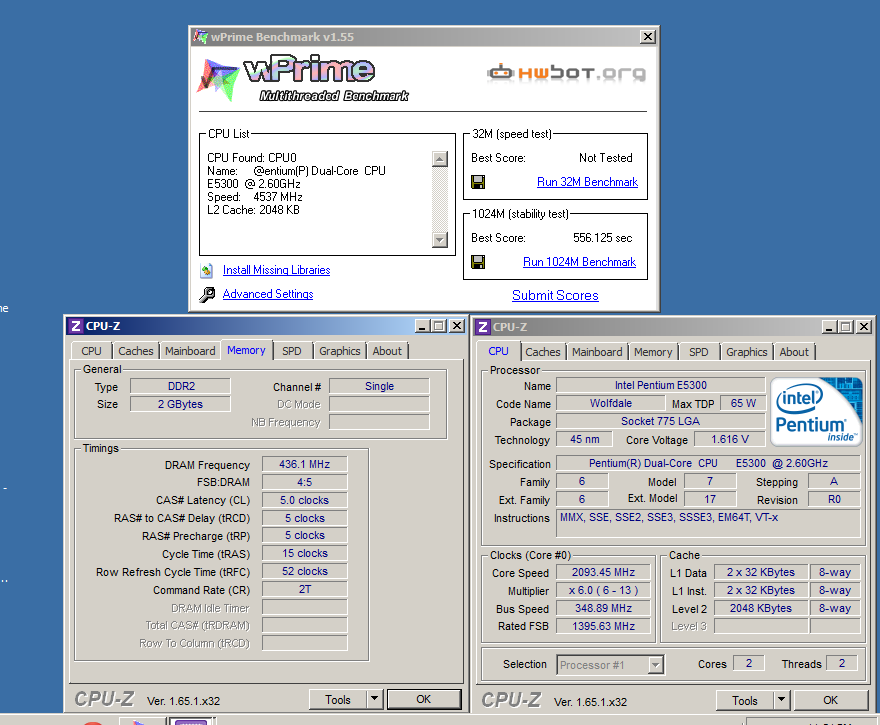Open Mainboard tab in right CPU-Z window

[x=597, y=352]
